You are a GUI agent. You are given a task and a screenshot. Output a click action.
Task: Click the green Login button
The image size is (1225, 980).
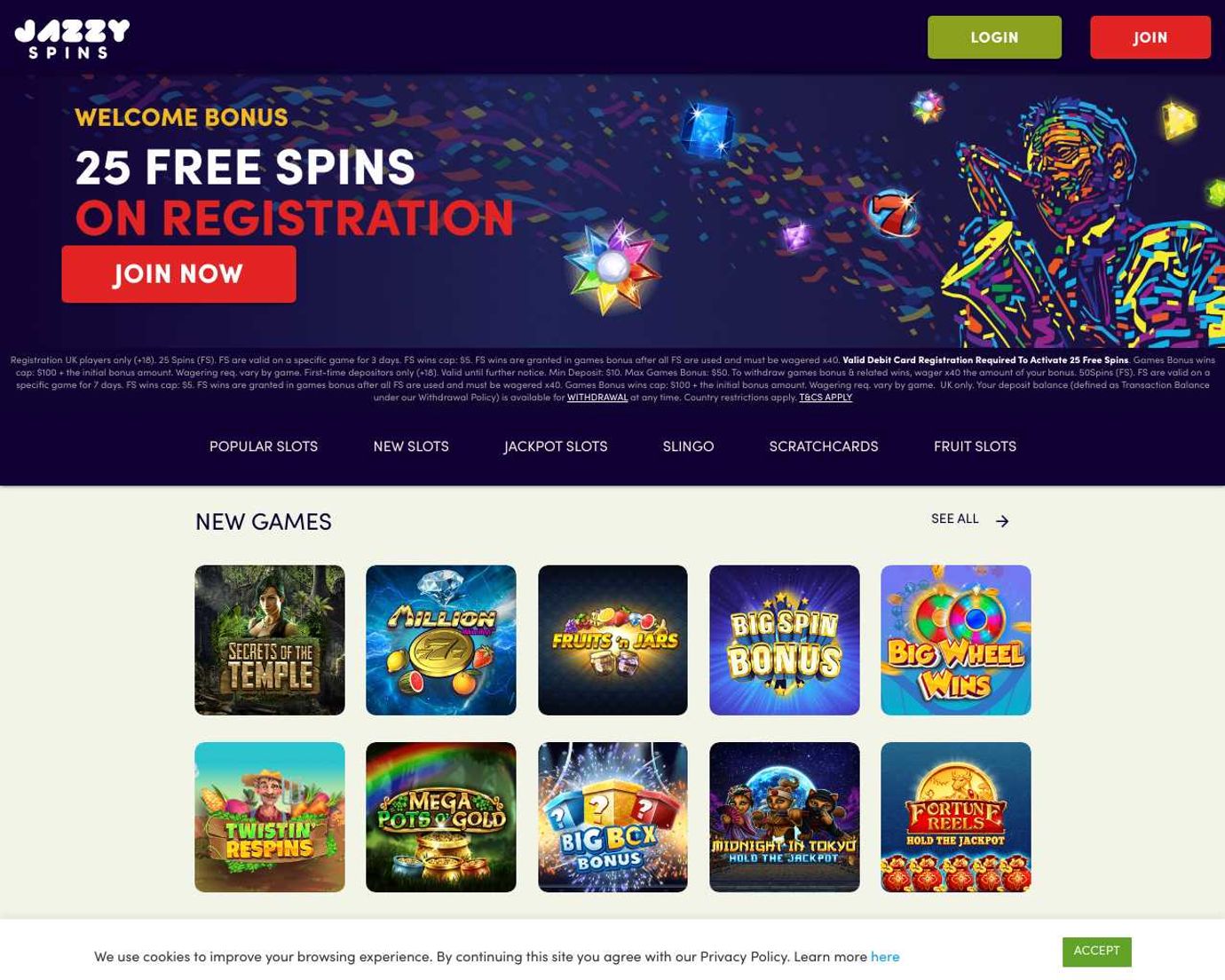click(994, 37)
